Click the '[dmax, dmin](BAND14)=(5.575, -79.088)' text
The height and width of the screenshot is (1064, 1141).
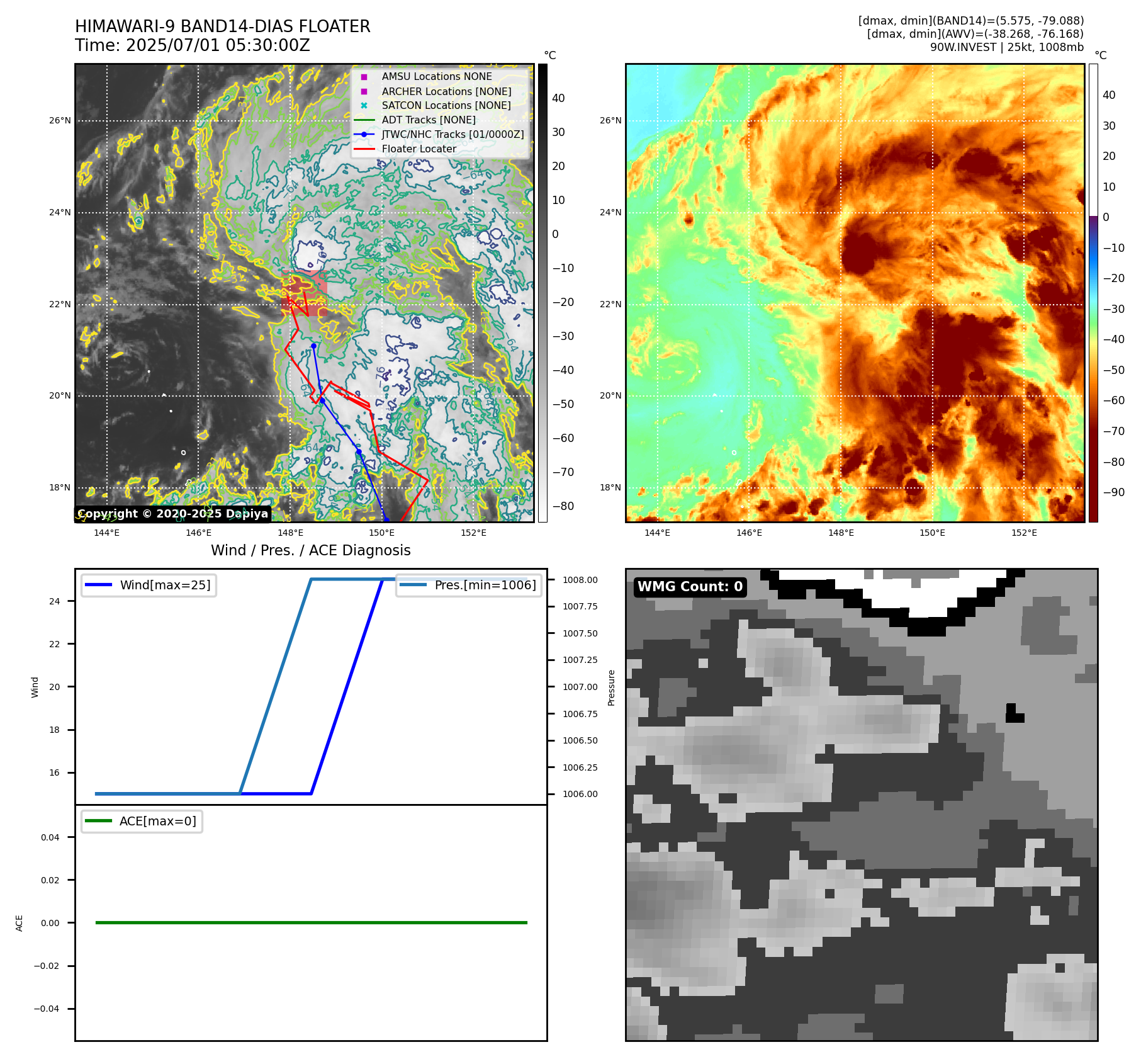pyautogui.click(x=971, y=21)
